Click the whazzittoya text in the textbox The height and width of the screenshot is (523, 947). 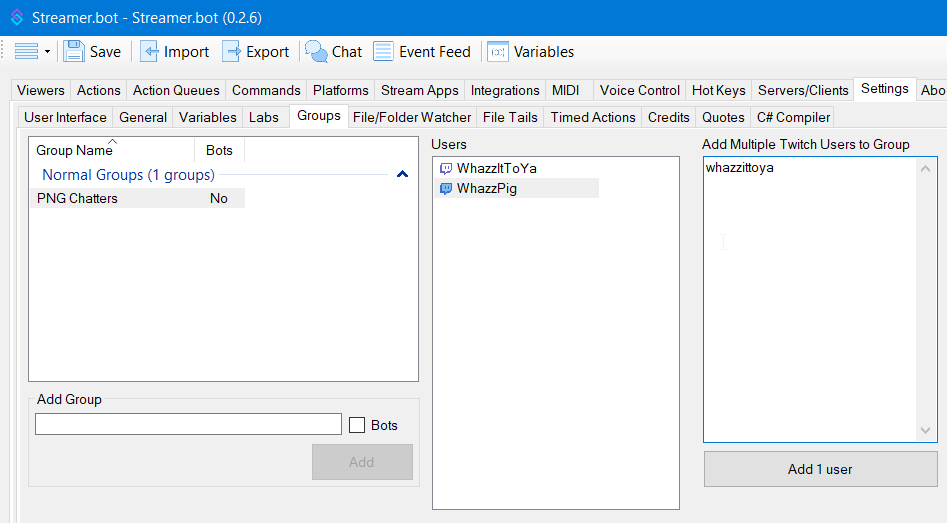pyautogui.click(x=740, y=167)
